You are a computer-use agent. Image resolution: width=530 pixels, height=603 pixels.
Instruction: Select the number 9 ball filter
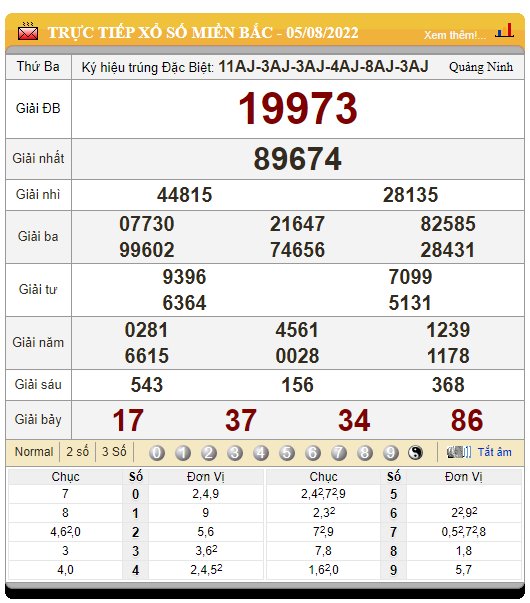click(x=390, y=453)
